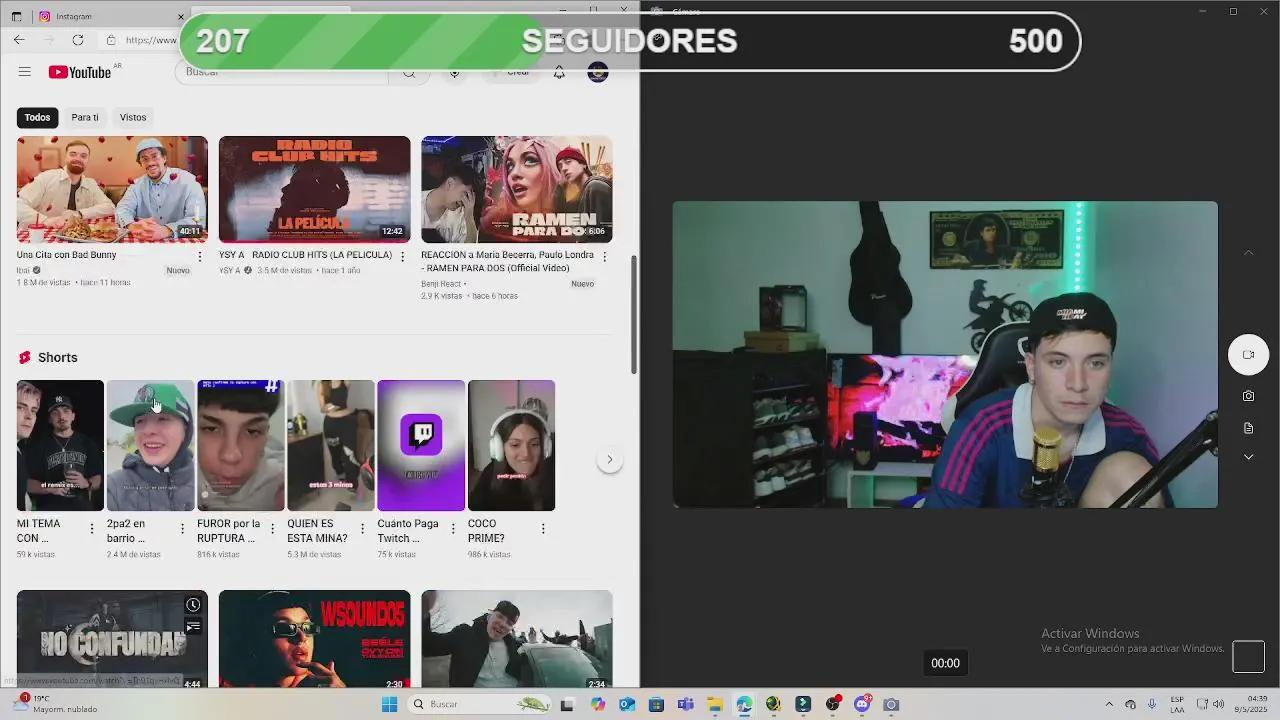Click the YouTube logo to go home
Screen dimensions: 1280x720
tap(80, 71)
